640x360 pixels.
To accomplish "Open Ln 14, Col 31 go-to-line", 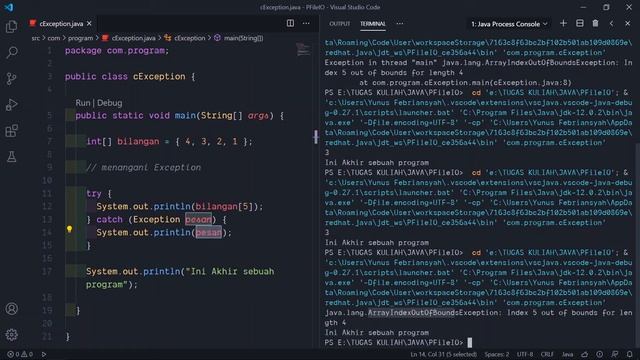I will tap(443, 354).
